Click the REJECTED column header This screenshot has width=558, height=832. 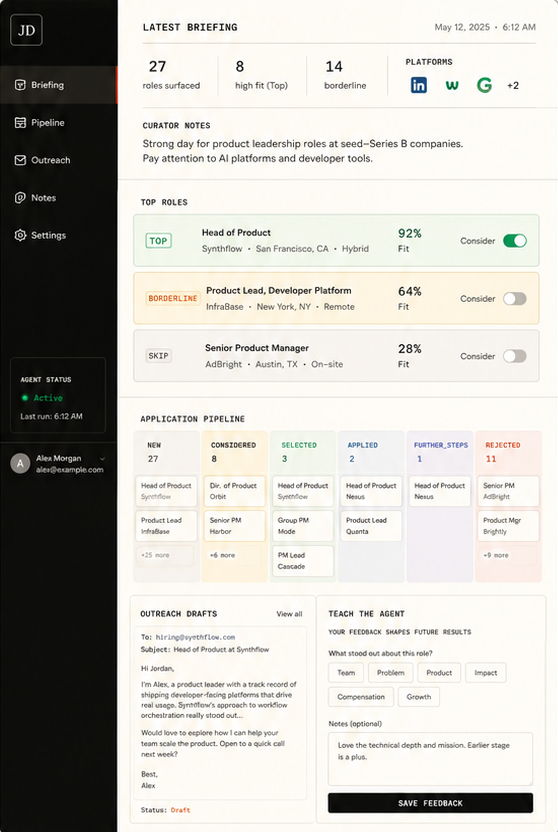pos(503,445)
